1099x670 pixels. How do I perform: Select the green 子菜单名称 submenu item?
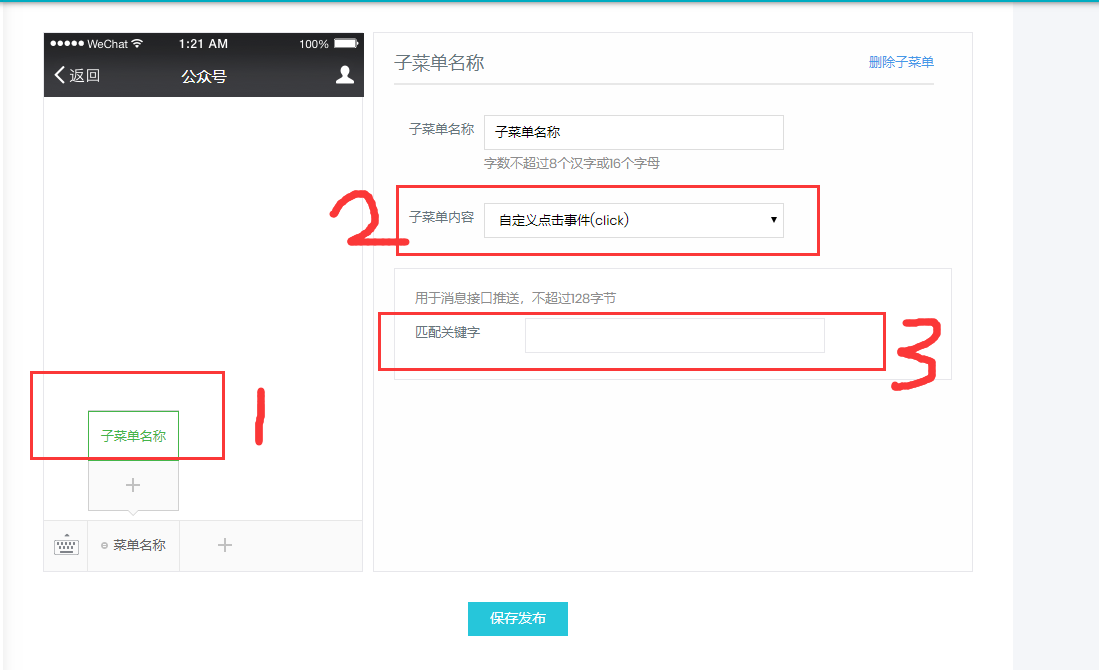pos(133,436)
